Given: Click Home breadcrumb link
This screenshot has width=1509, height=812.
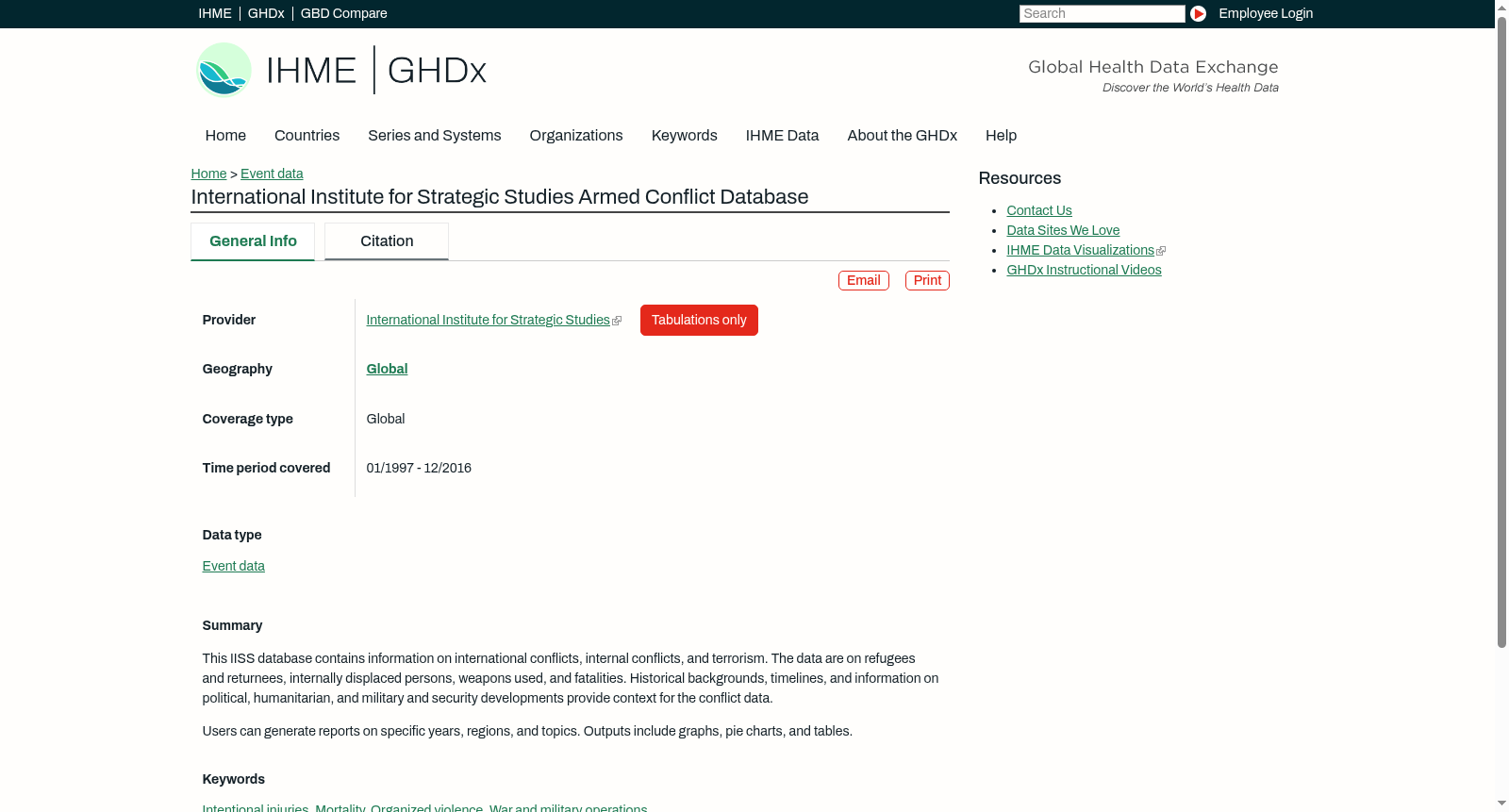Looking at the screenshot, I should pos(208,174).
